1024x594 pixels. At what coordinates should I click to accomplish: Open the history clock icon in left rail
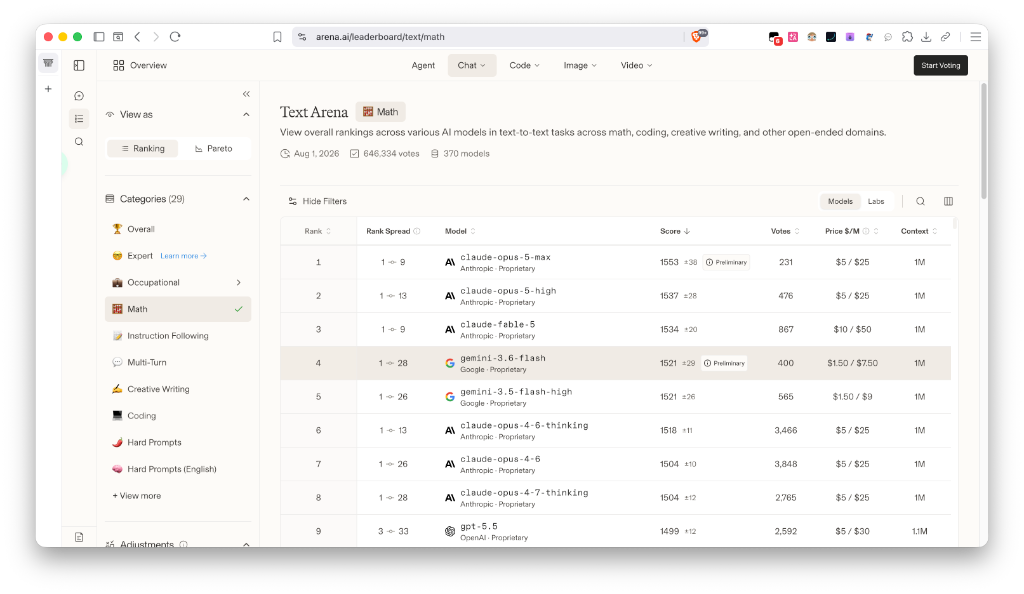click(x=79, y=95)
